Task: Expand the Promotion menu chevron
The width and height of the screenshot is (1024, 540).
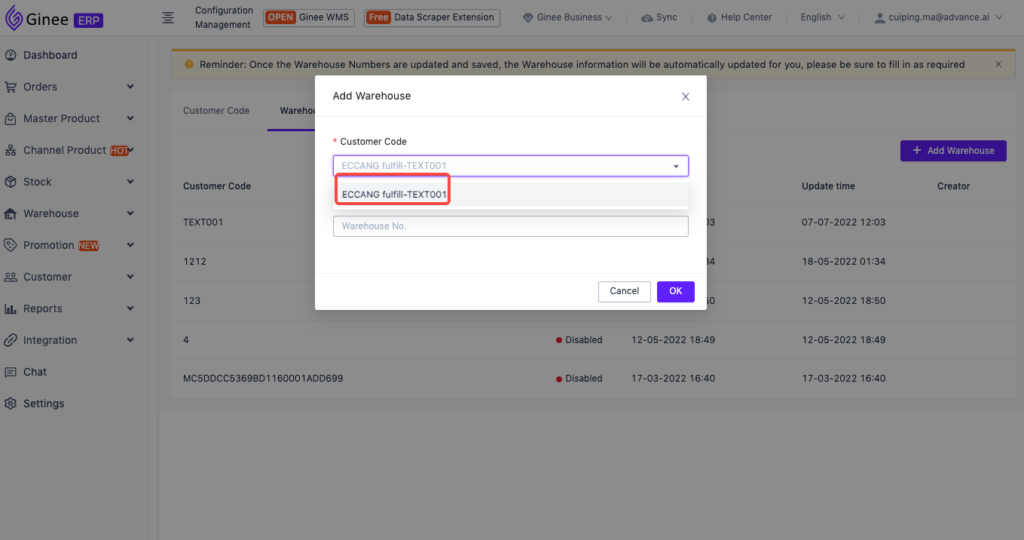Action: click(x=130, y=245)
